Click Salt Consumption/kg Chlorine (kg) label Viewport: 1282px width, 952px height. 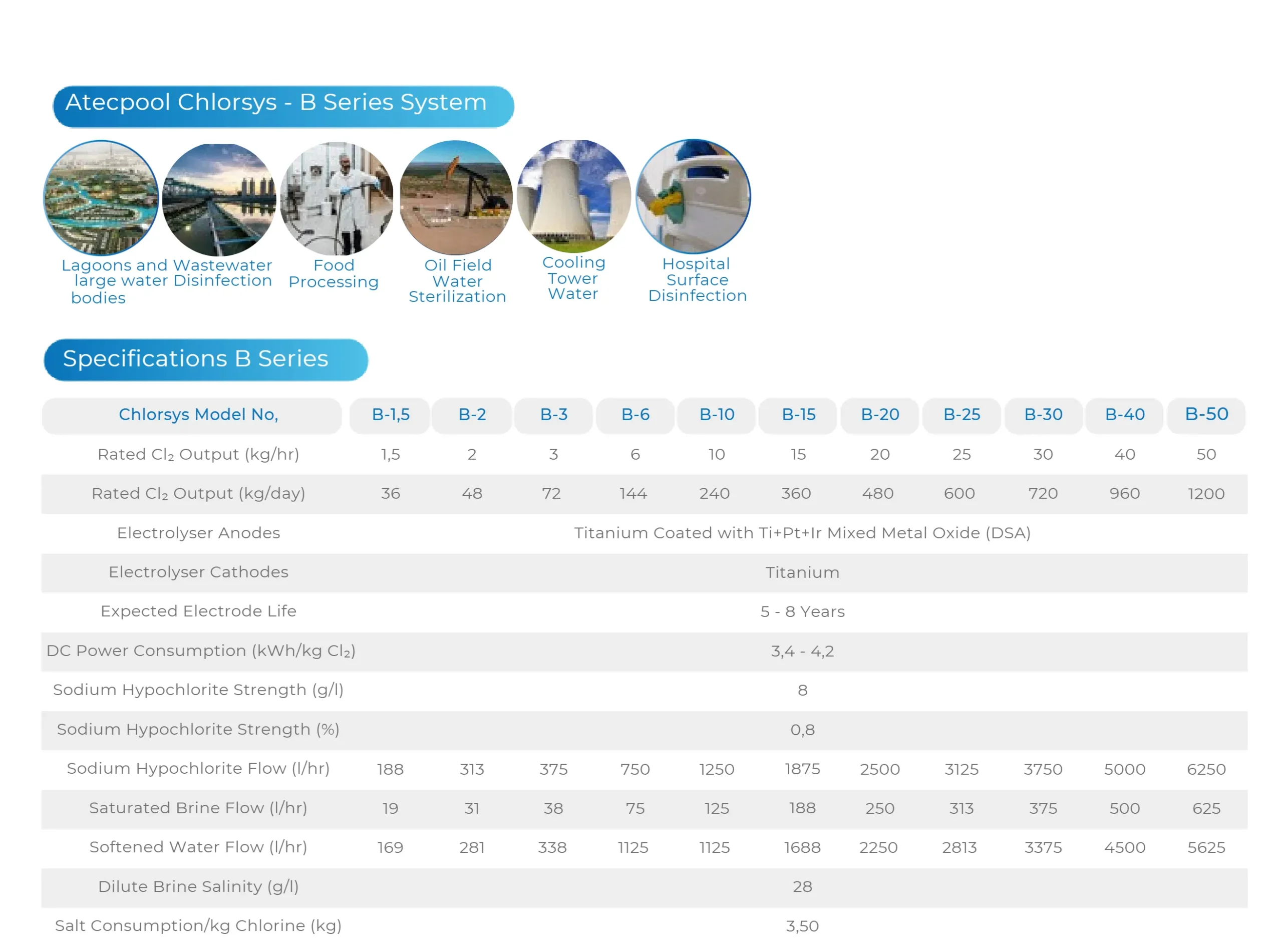point(198,926)
